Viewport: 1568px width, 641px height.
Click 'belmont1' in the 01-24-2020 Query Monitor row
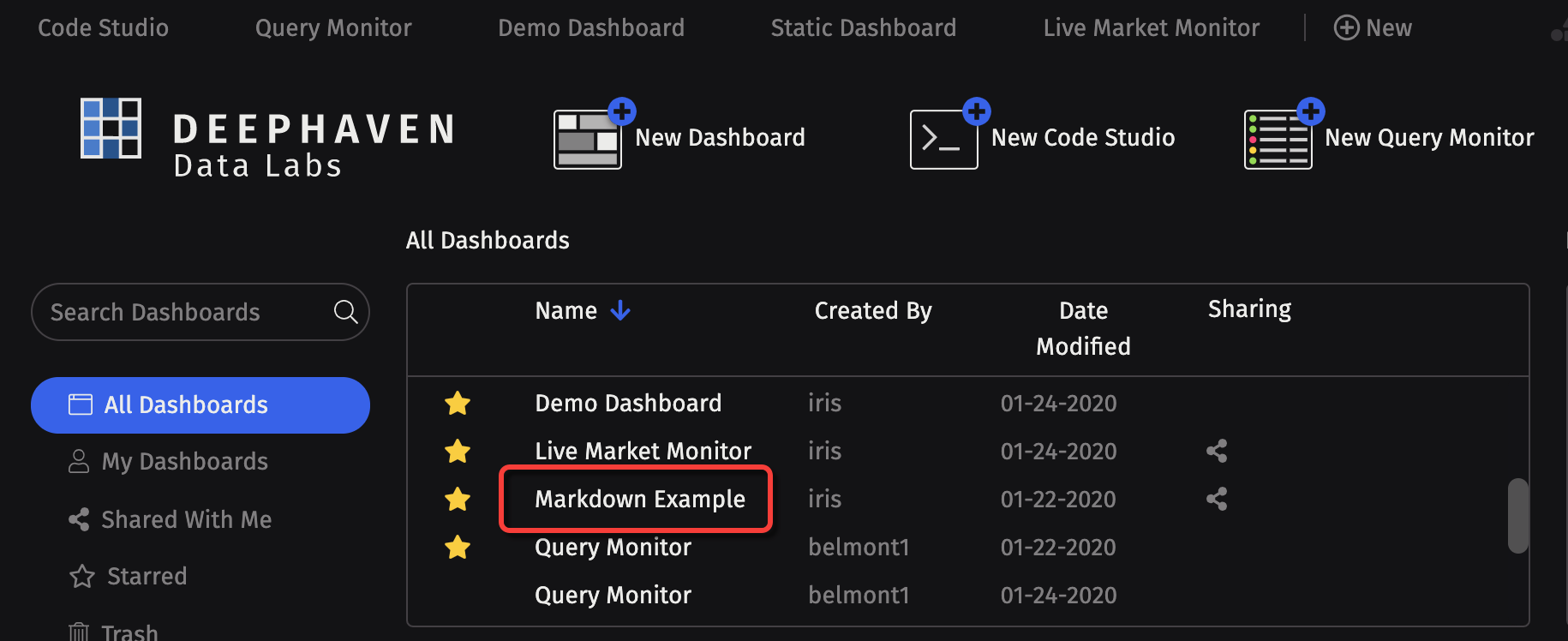(x=859, y=595)
